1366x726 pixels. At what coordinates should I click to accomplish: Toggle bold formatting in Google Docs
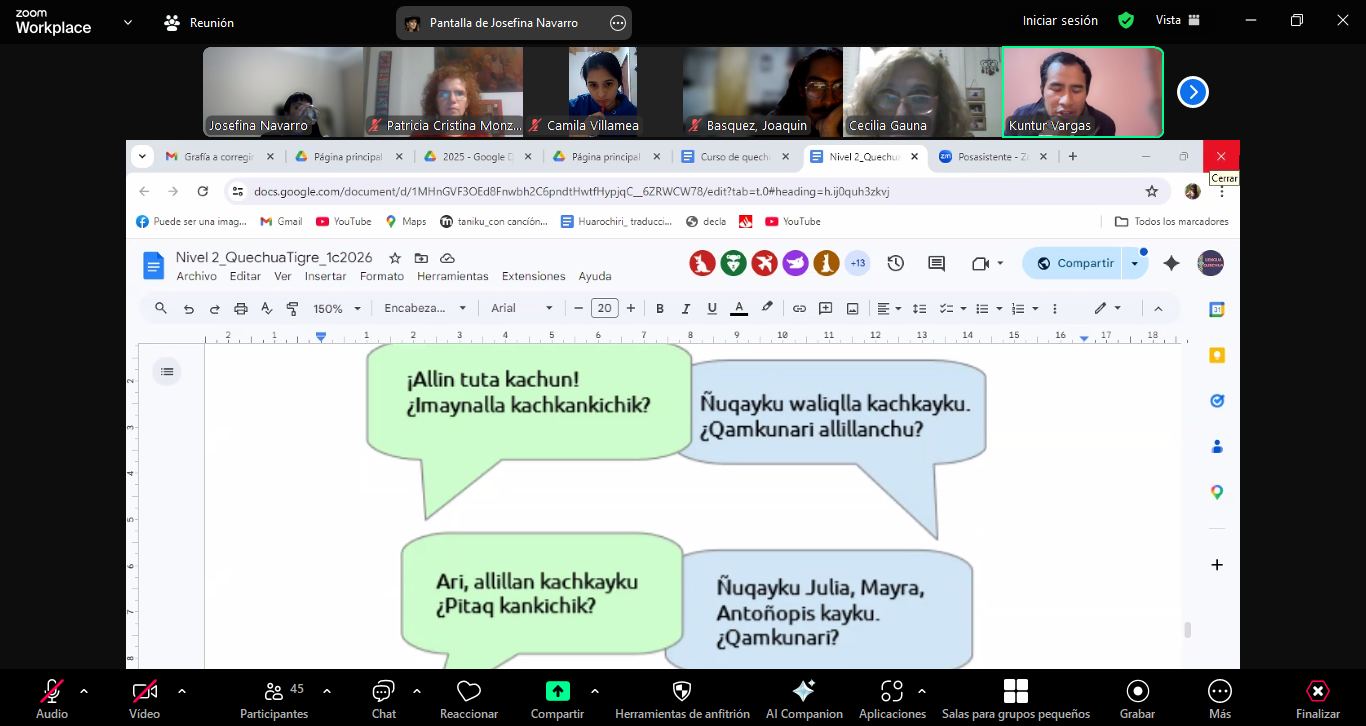[x=660, y=309]
